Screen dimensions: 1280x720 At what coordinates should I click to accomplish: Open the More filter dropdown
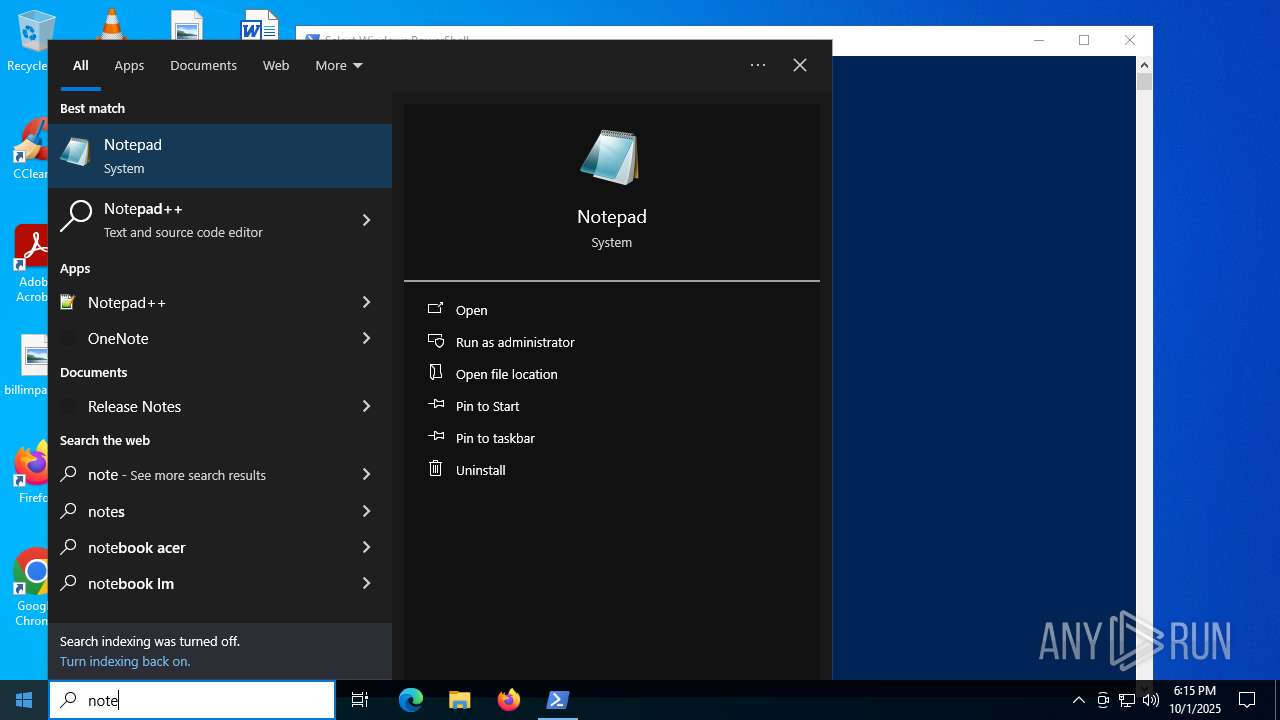point(339,65)
